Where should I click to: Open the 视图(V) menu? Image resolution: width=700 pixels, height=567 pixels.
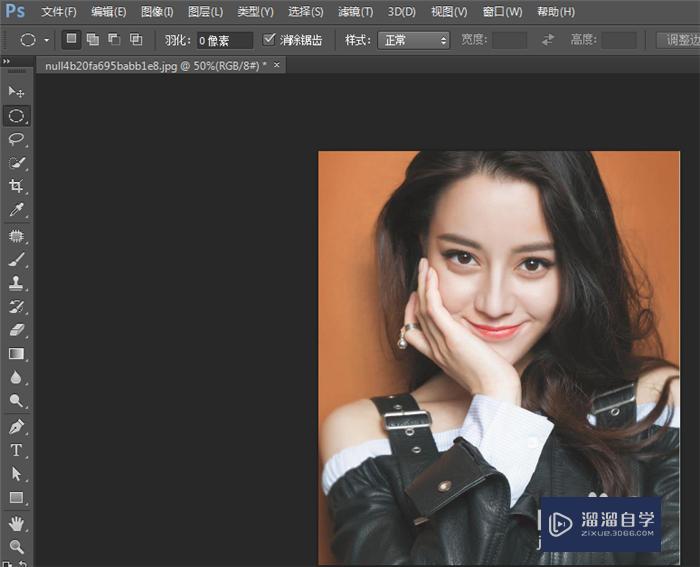[449, 12]
